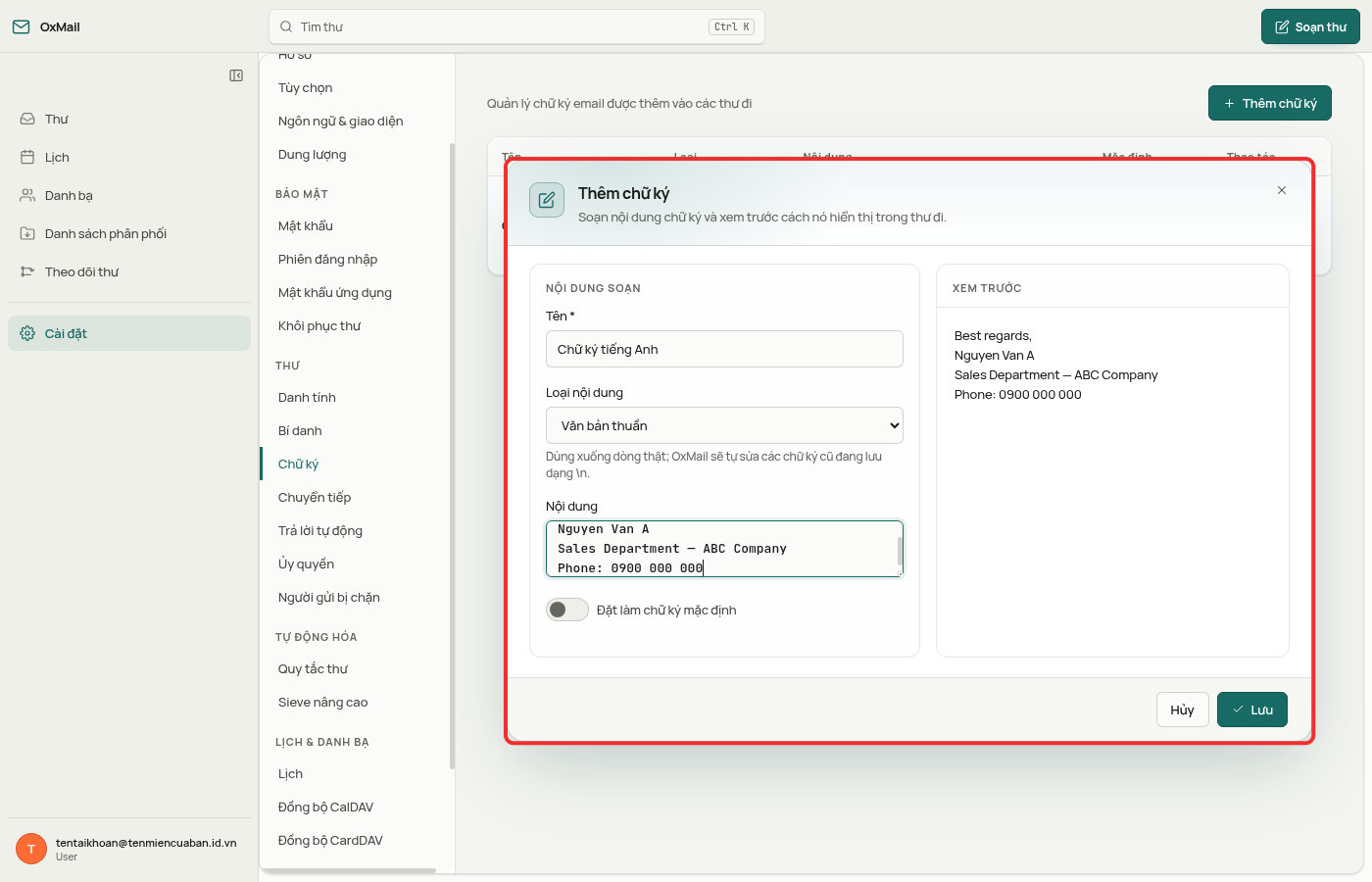Click the Cài đặt gear icon
Screen dimensions: 1372x882
[27, 333]
